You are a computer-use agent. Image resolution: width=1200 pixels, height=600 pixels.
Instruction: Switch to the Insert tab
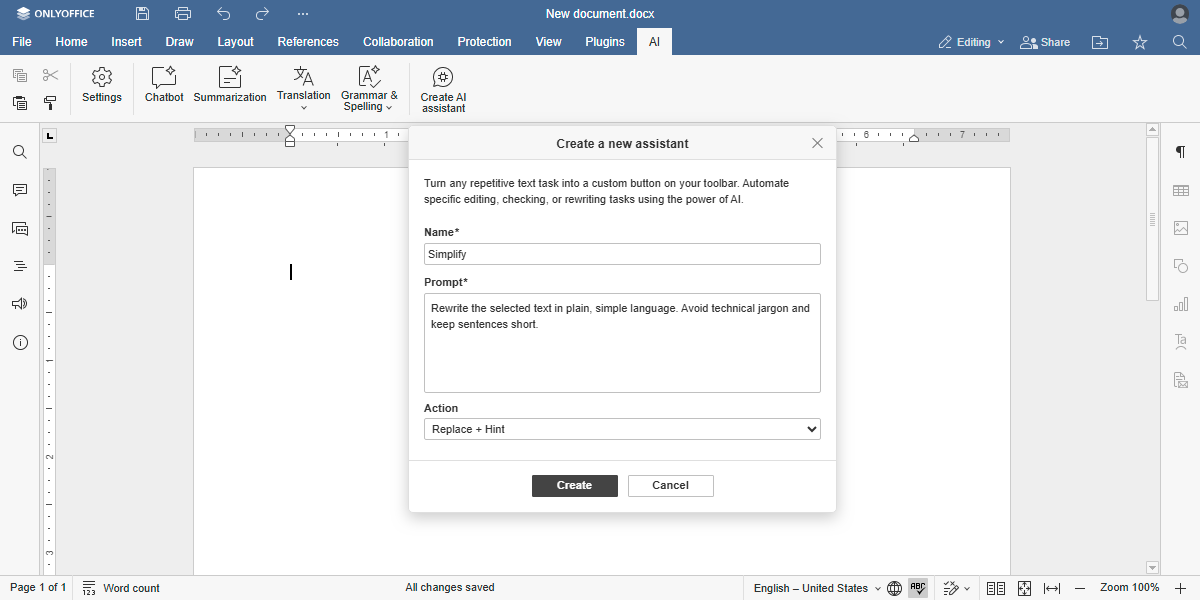(126, 42)
